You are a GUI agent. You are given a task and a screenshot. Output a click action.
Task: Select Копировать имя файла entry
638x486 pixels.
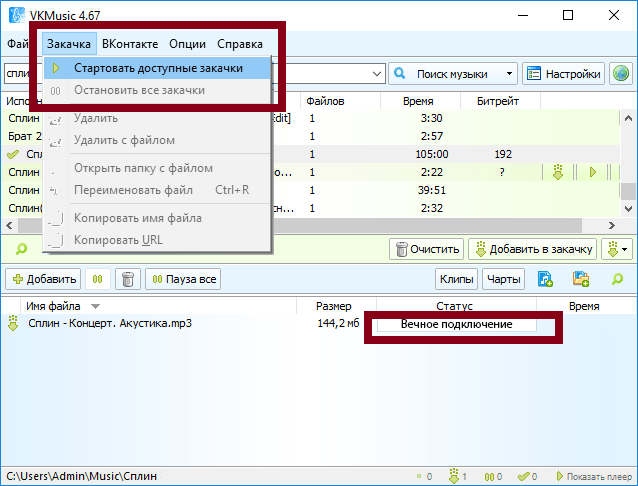tap(157, 218)
